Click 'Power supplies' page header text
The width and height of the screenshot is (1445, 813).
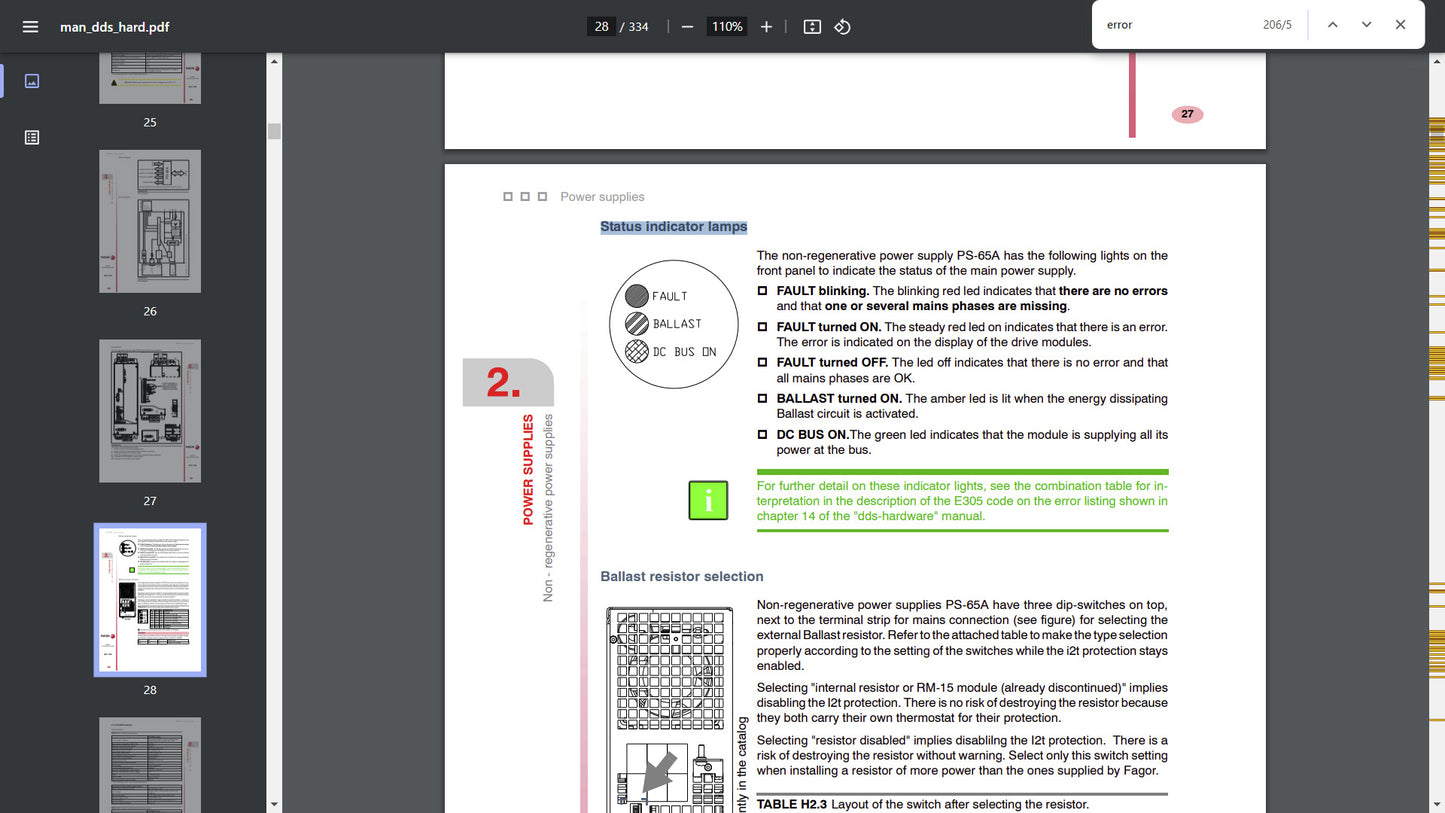[602, 197]
